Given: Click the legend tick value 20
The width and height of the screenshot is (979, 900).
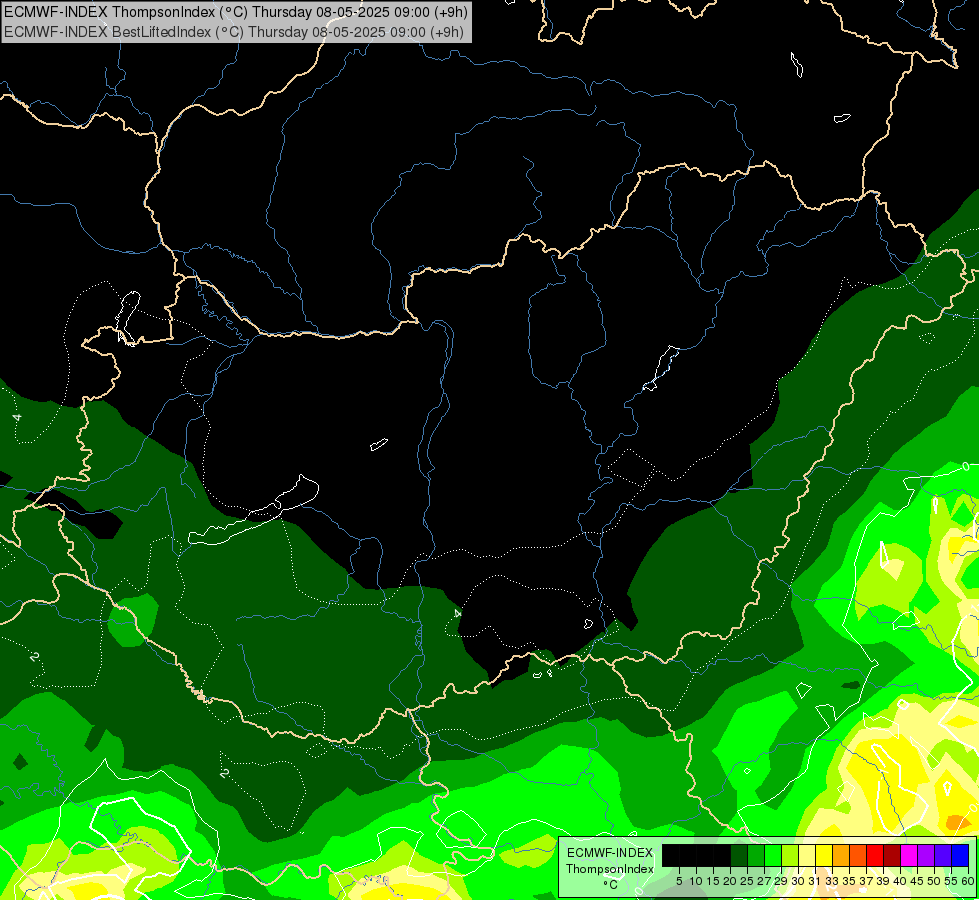Looking at the screenshot, I should click(730, 881).
